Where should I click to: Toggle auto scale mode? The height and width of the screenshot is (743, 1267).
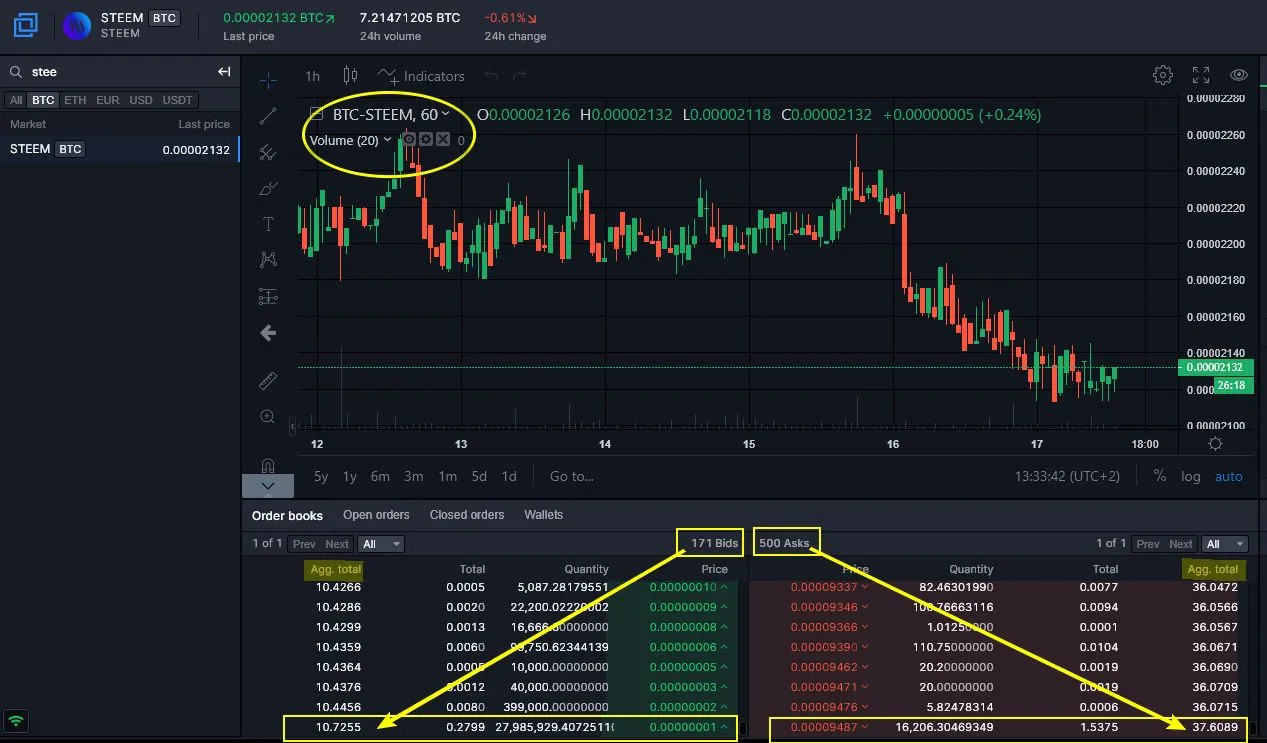click(x=1229, y=476)
